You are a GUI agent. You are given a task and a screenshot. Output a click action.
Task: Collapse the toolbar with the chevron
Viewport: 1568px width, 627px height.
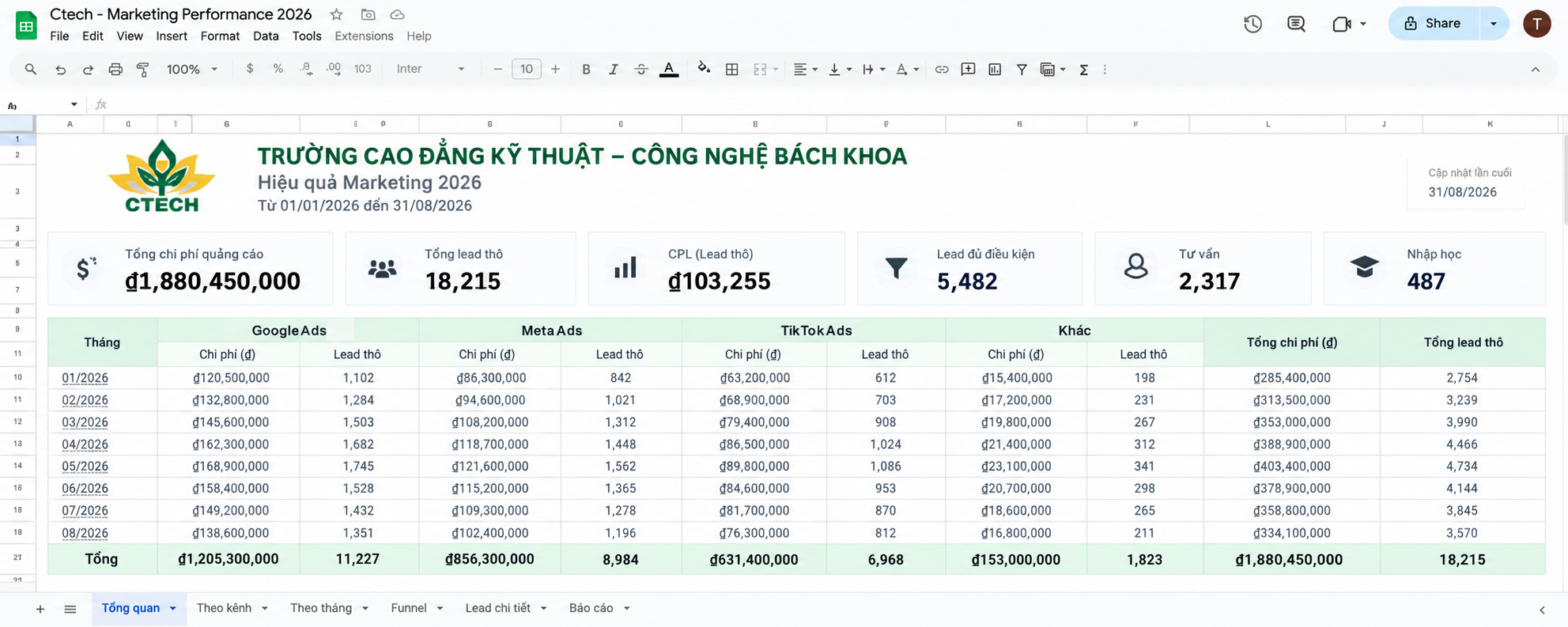tap(1535, 70)
